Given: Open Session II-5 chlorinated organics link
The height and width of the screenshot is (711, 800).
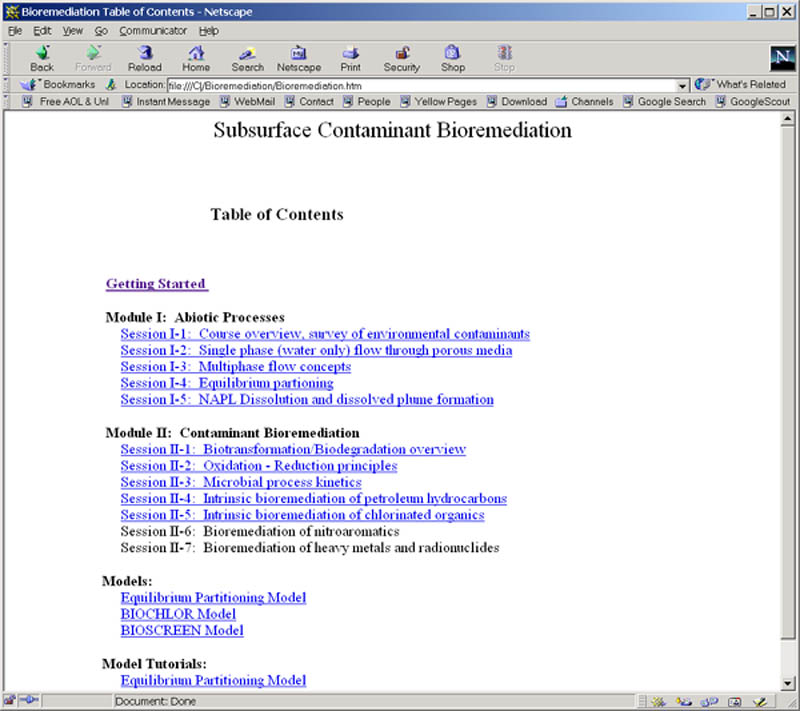Looking at the screenshot, I should (303, 514).
